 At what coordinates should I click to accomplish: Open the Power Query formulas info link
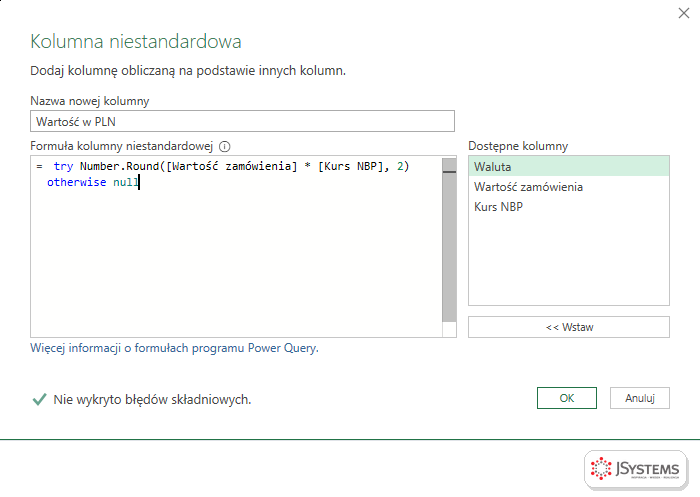[x=175, y=348]
